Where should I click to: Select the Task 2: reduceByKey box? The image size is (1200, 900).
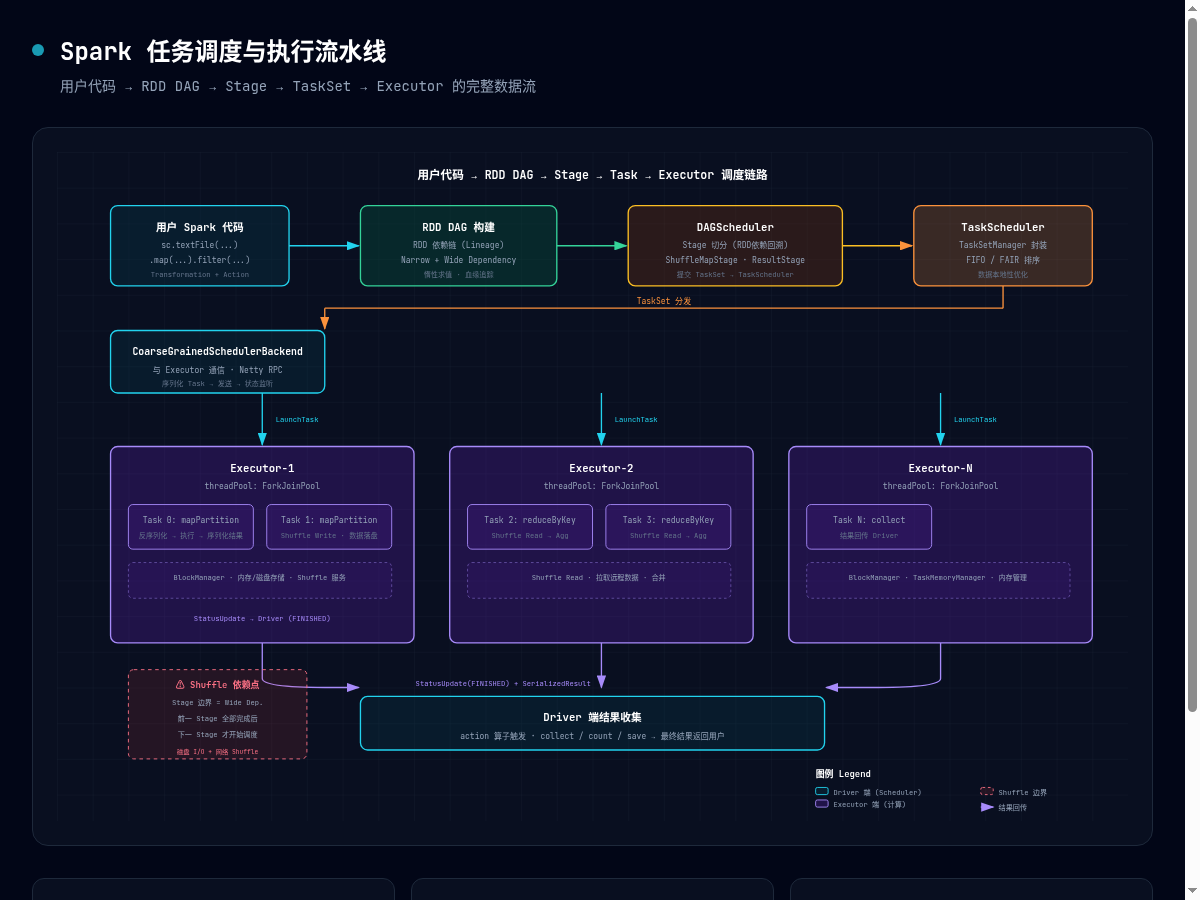point(530,527)
